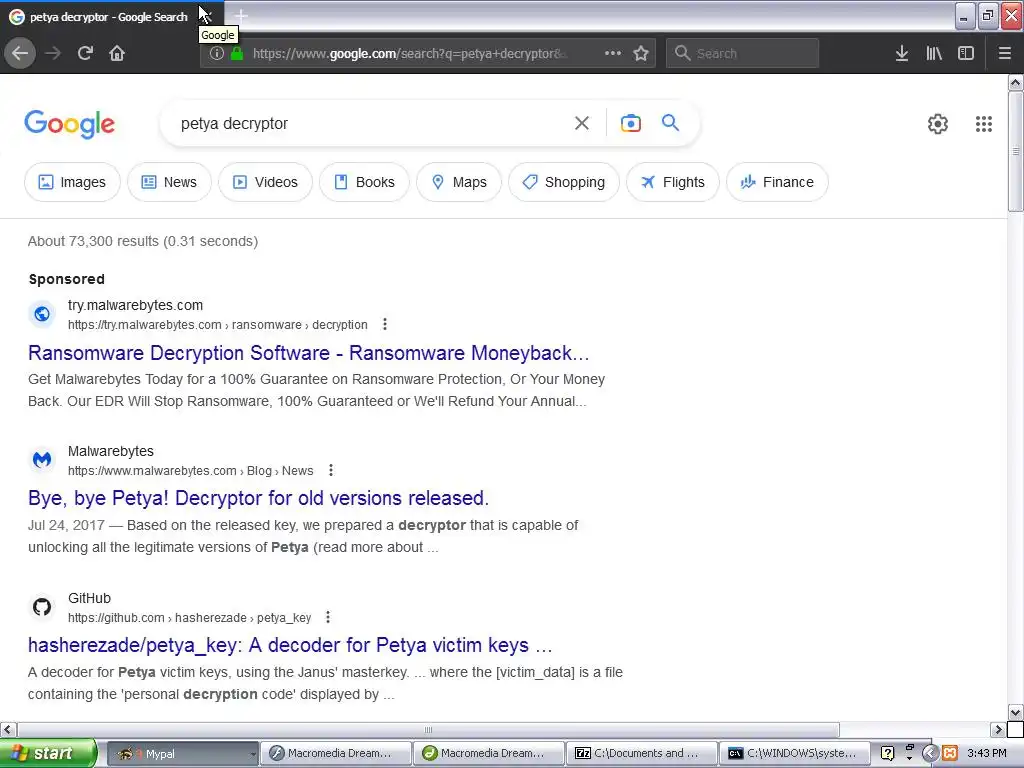Select the petya decryptor Google Search tab
This screenshot has height=768, width=1024.
point(108,17)
